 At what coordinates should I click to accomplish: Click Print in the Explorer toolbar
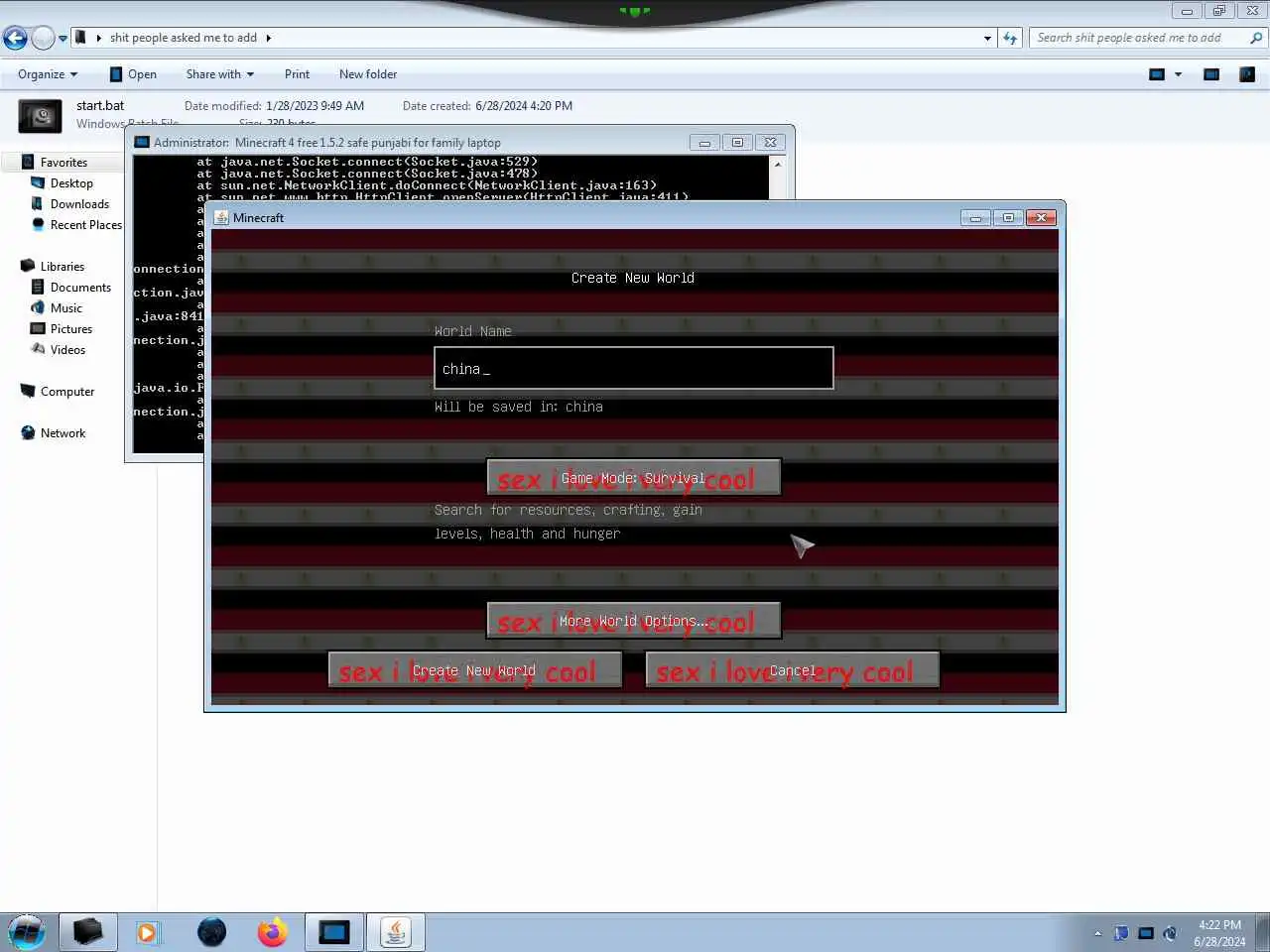pos(297,74)
